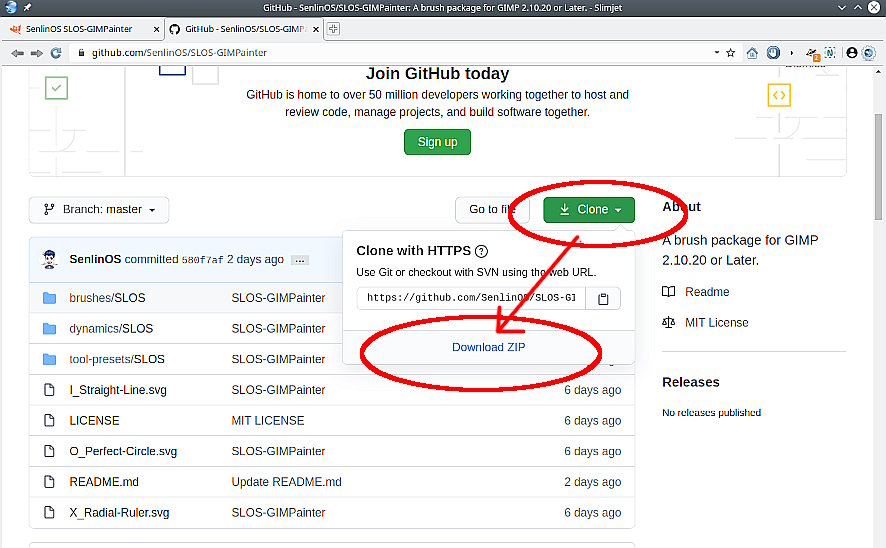Screen dimensions: 886x548
Task: Click the book icon next to Readme
Action: pos(668,292)
